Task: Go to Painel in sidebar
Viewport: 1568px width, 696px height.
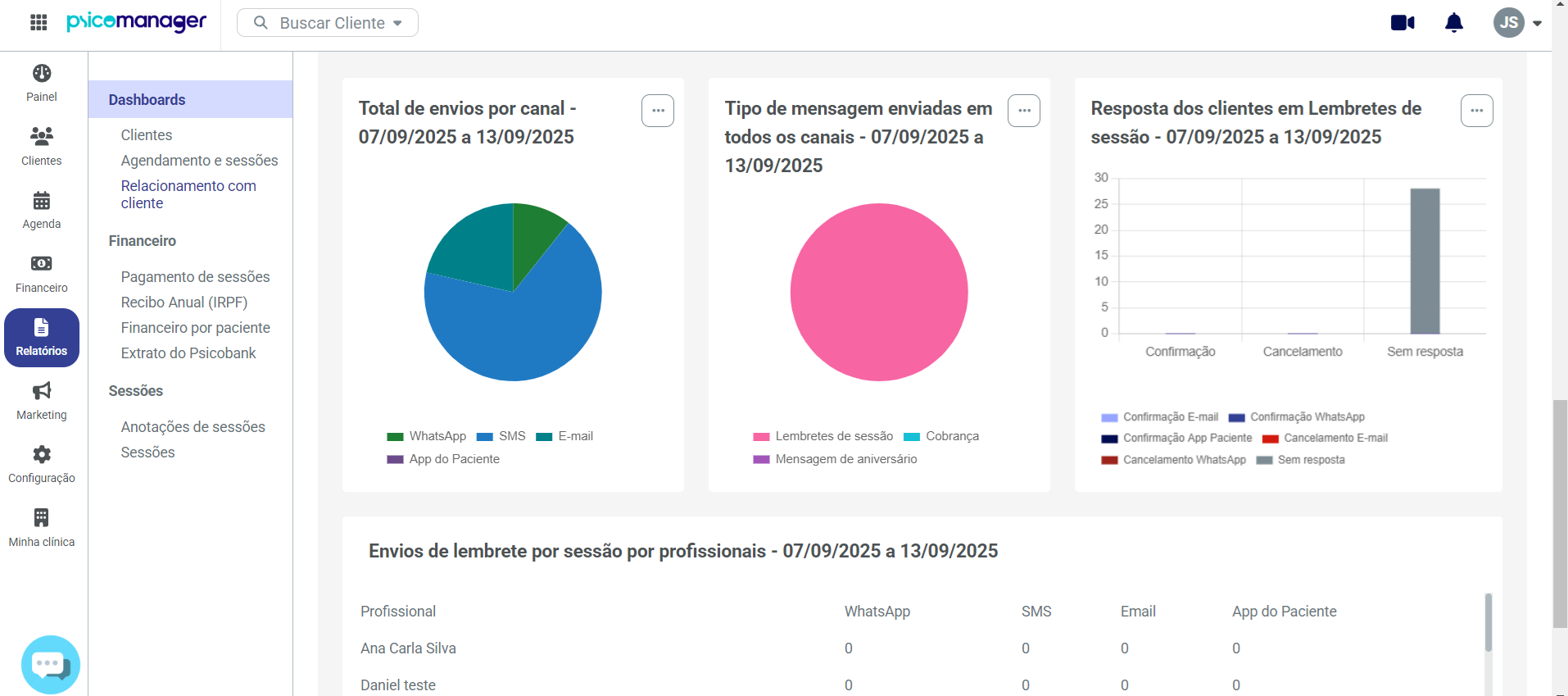Action: click(42, 84)
